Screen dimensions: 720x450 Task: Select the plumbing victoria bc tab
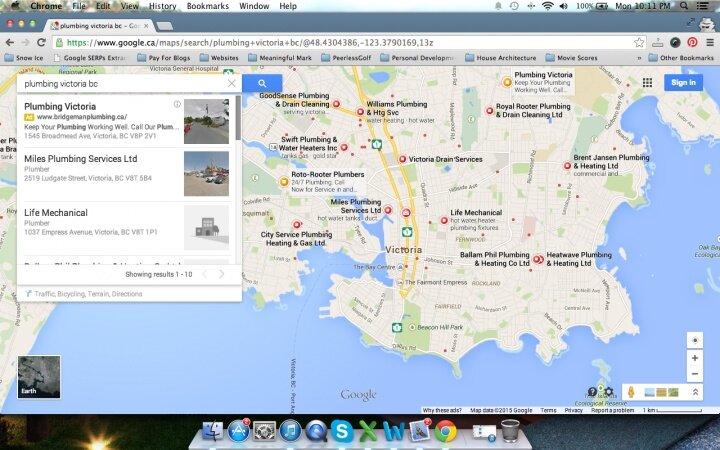[x=100, y=26]
